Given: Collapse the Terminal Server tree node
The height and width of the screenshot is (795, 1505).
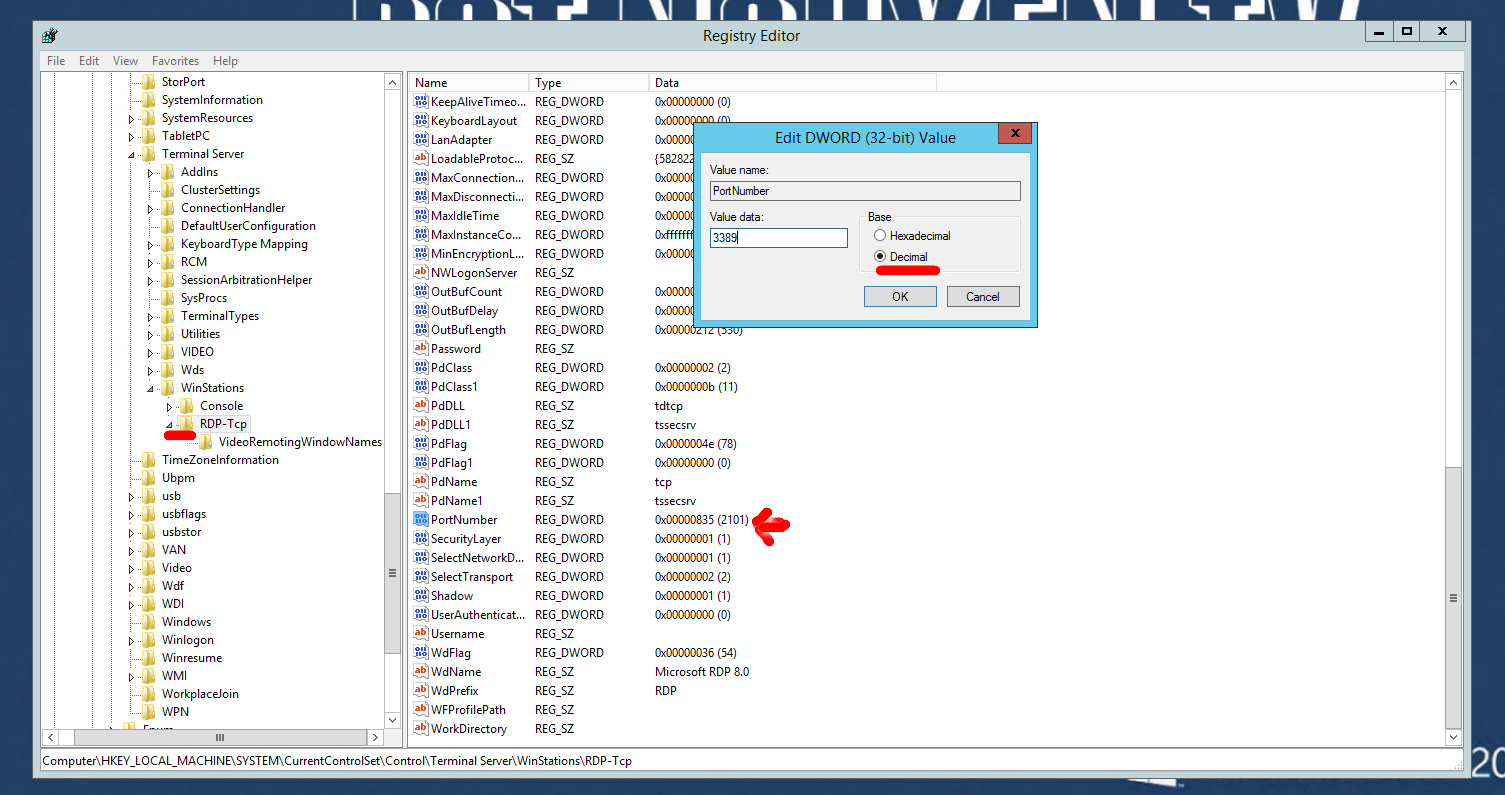Looking at the screenshot, I should coord(131,155).
